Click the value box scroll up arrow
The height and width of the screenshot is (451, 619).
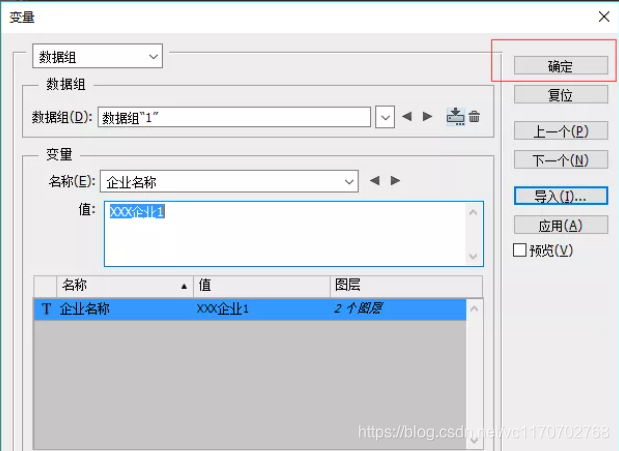pos(473,212)
